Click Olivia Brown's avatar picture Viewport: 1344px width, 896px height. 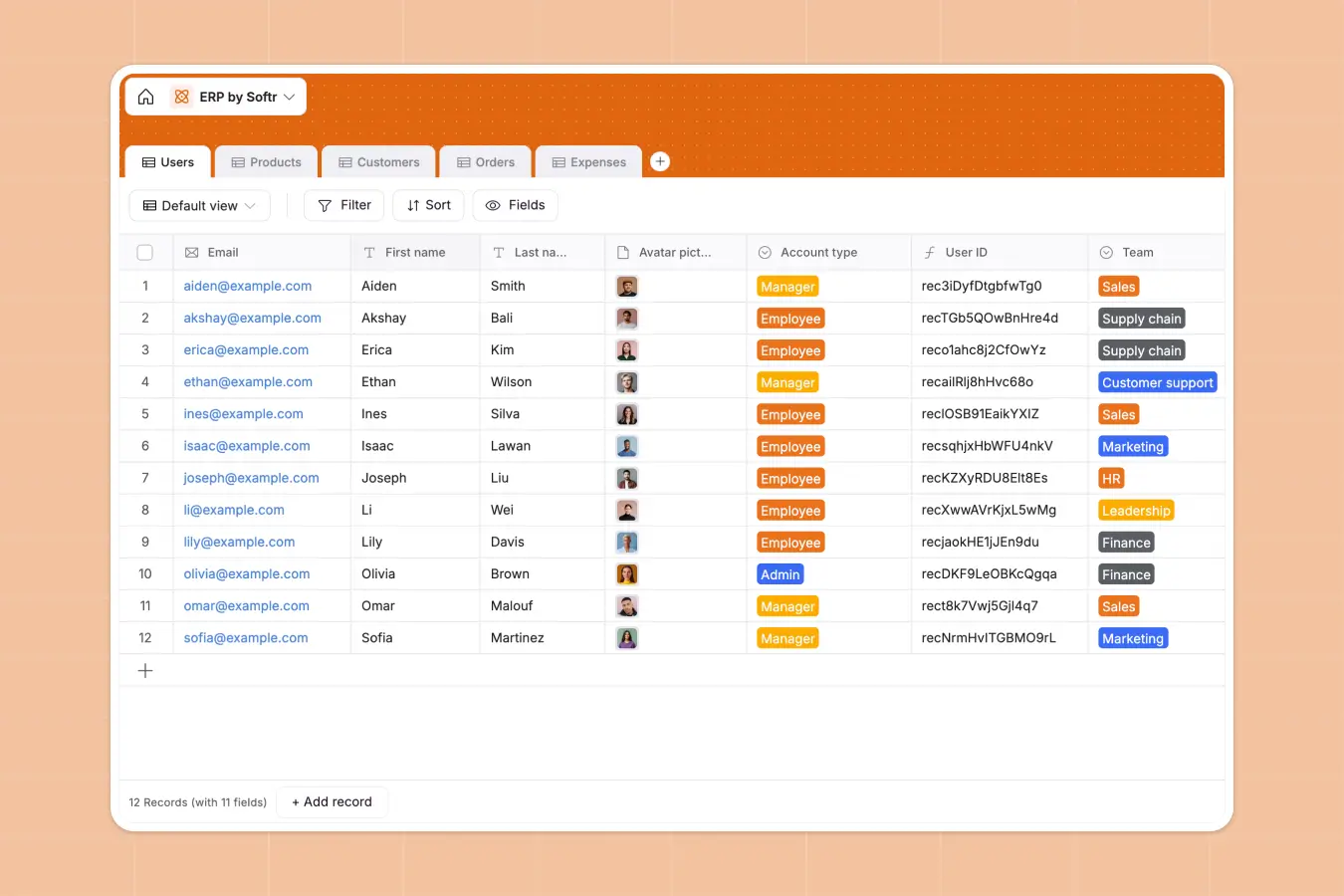626,573
